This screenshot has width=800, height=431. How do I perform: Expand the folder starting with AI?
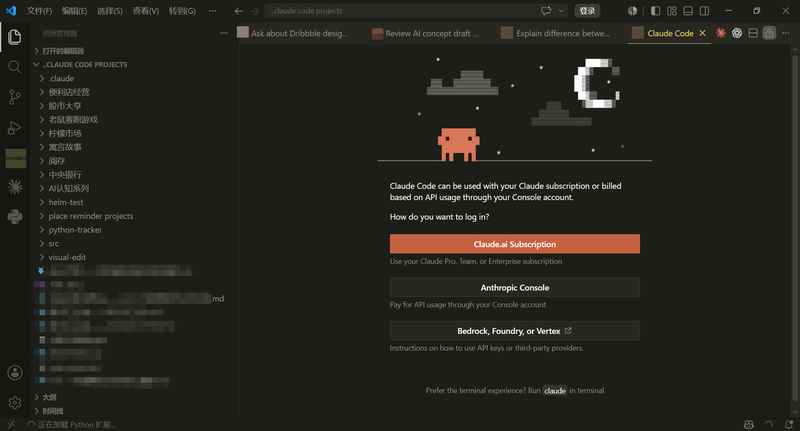click(x=68, y=189)
